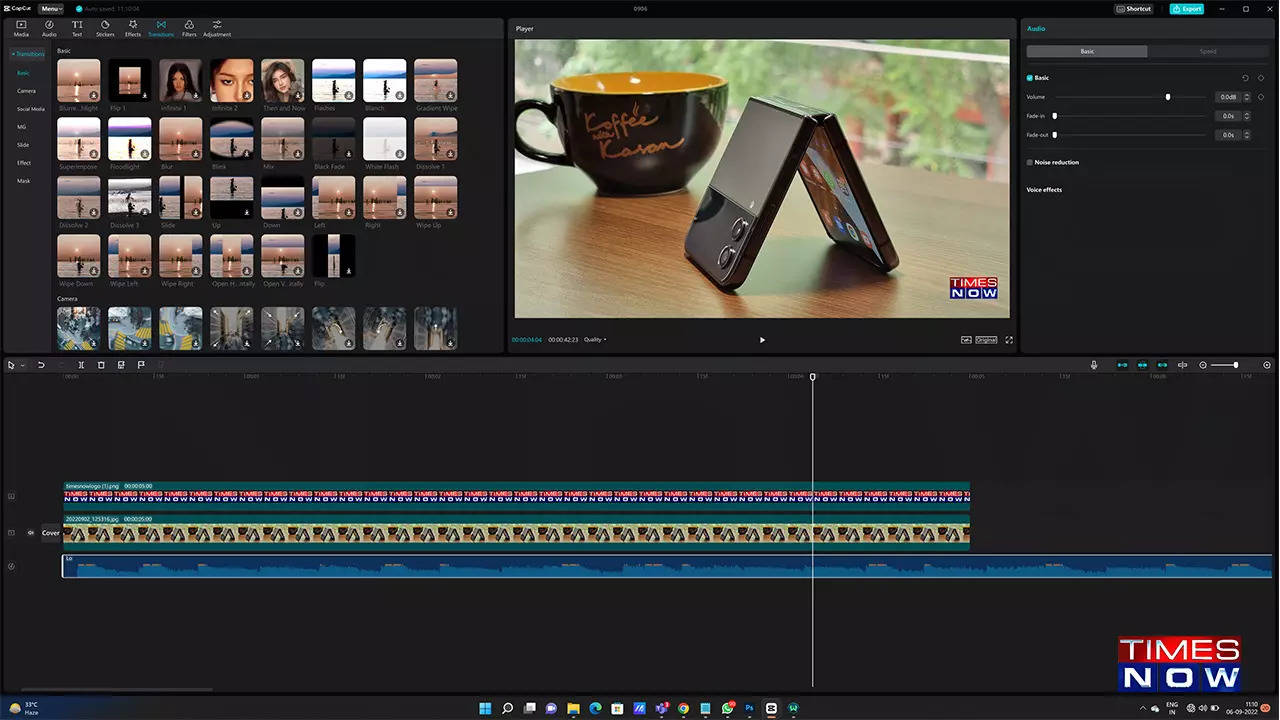Image resolution: width=1280 pixels, height=720 pixels.
Task: Select the Camera transitions category
Action: pyautogui.click(x=26, y=91)
